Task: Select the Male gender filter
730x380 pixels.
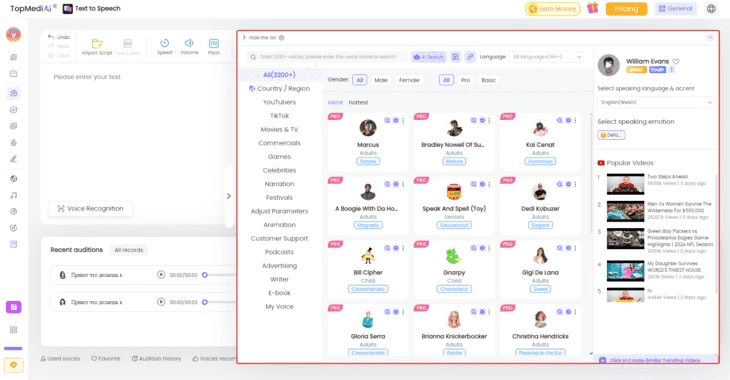Action: 381,80
